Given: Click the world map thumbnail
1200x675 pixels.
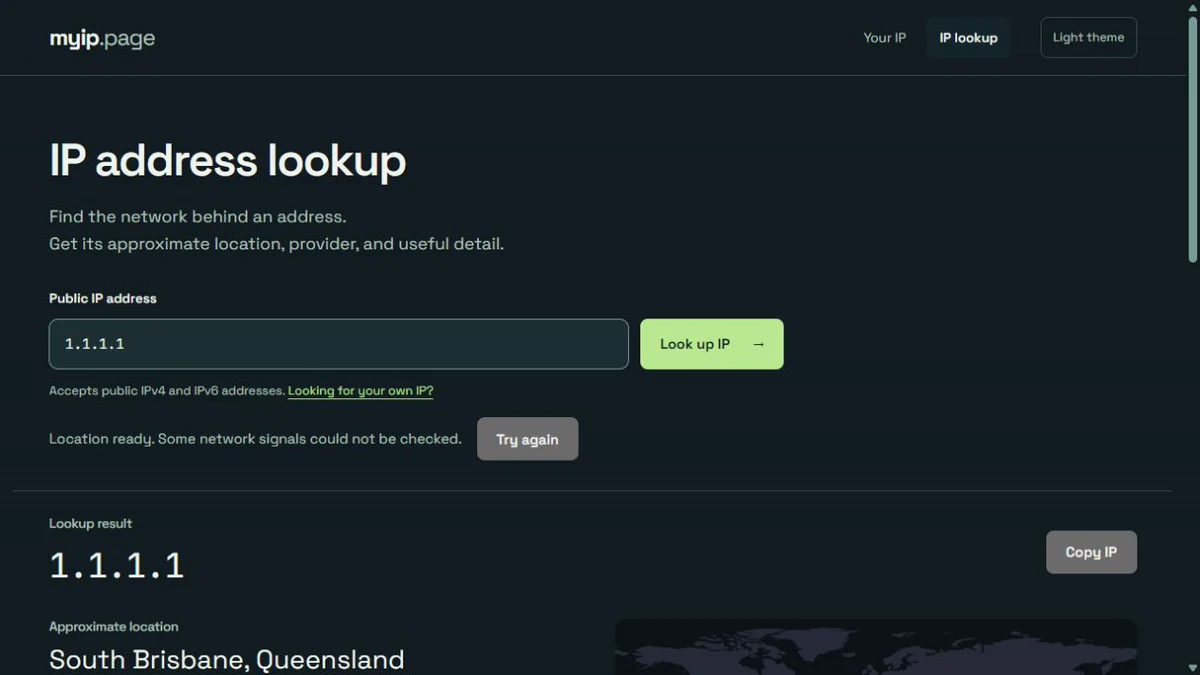Looking at the screenshot, I should tap(875, 647).
